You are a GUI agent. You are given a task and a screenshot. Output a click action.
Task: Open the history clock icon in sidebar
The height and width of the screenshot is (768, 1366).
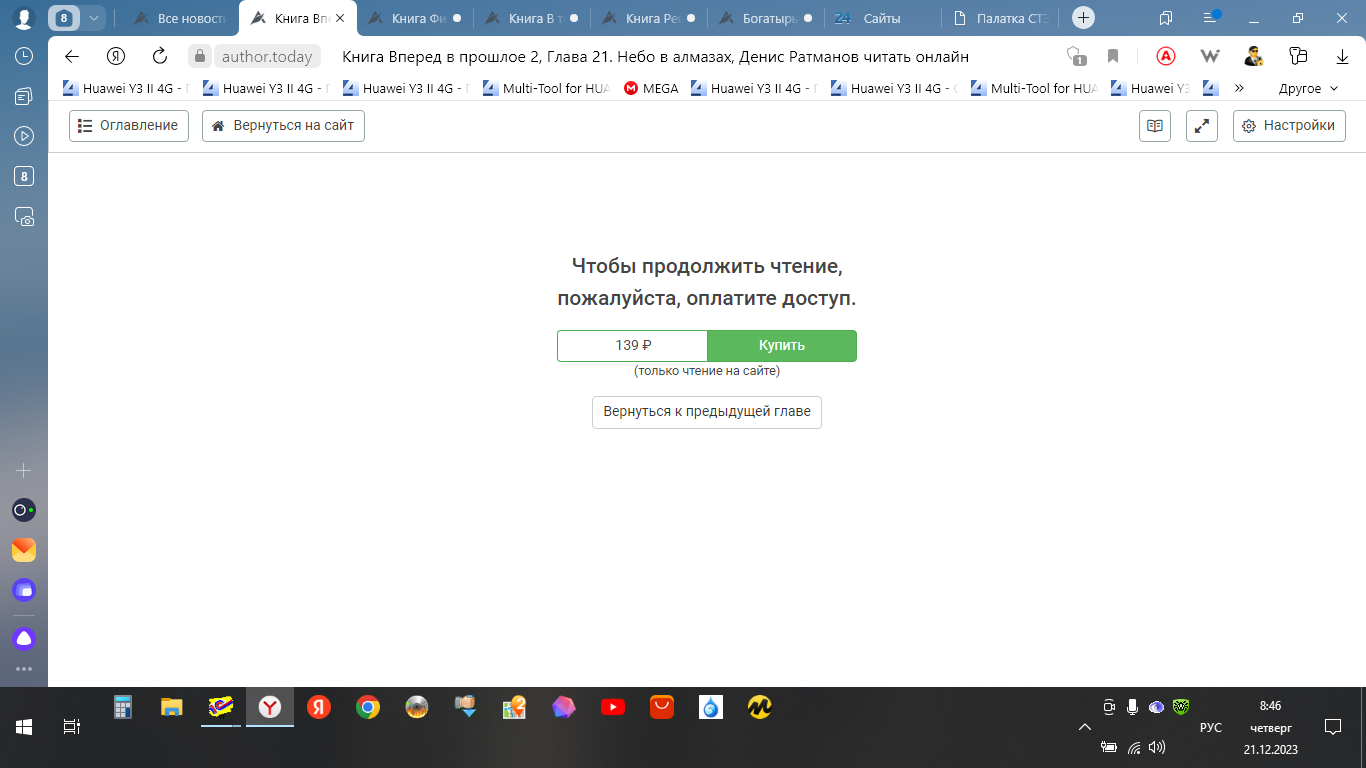pyautogui.click(x=24, y=57)
